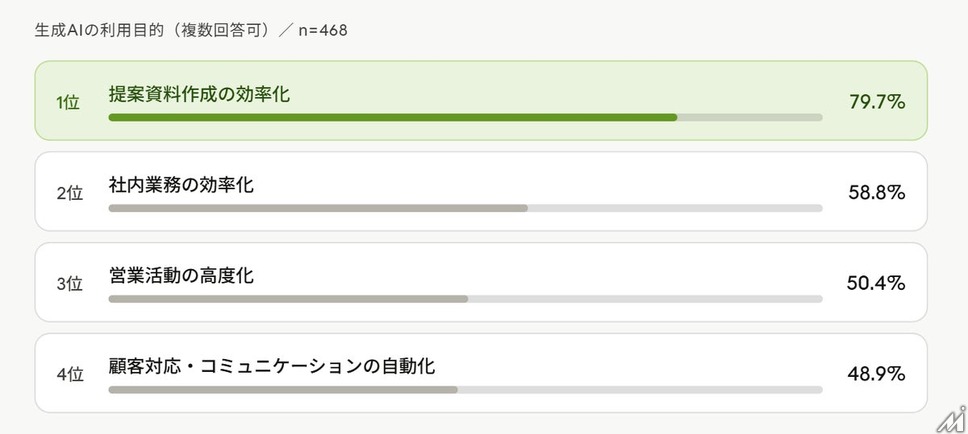Click the 79.7% value

pyautogui.click(x=876, y=101)
